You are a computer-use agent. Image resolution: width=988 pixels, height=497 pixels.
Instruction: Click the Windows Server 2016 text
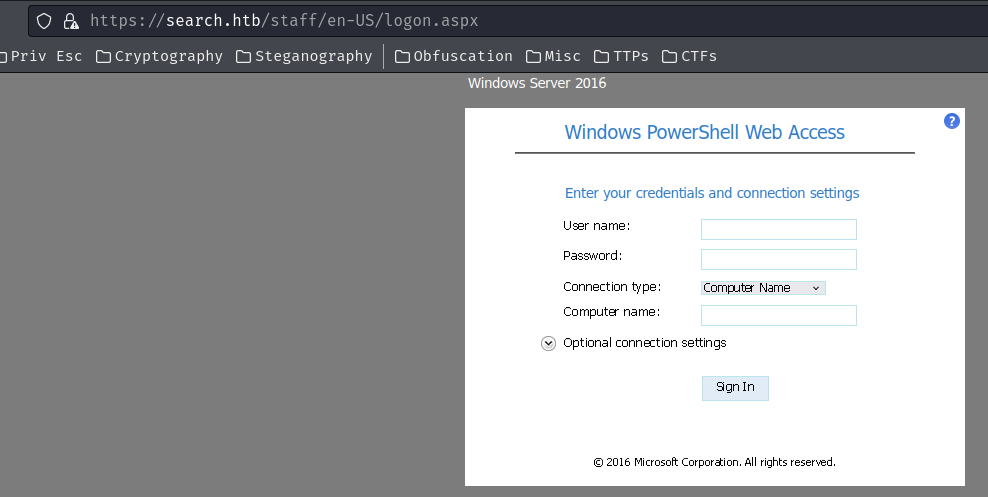[x=537, y=83]
